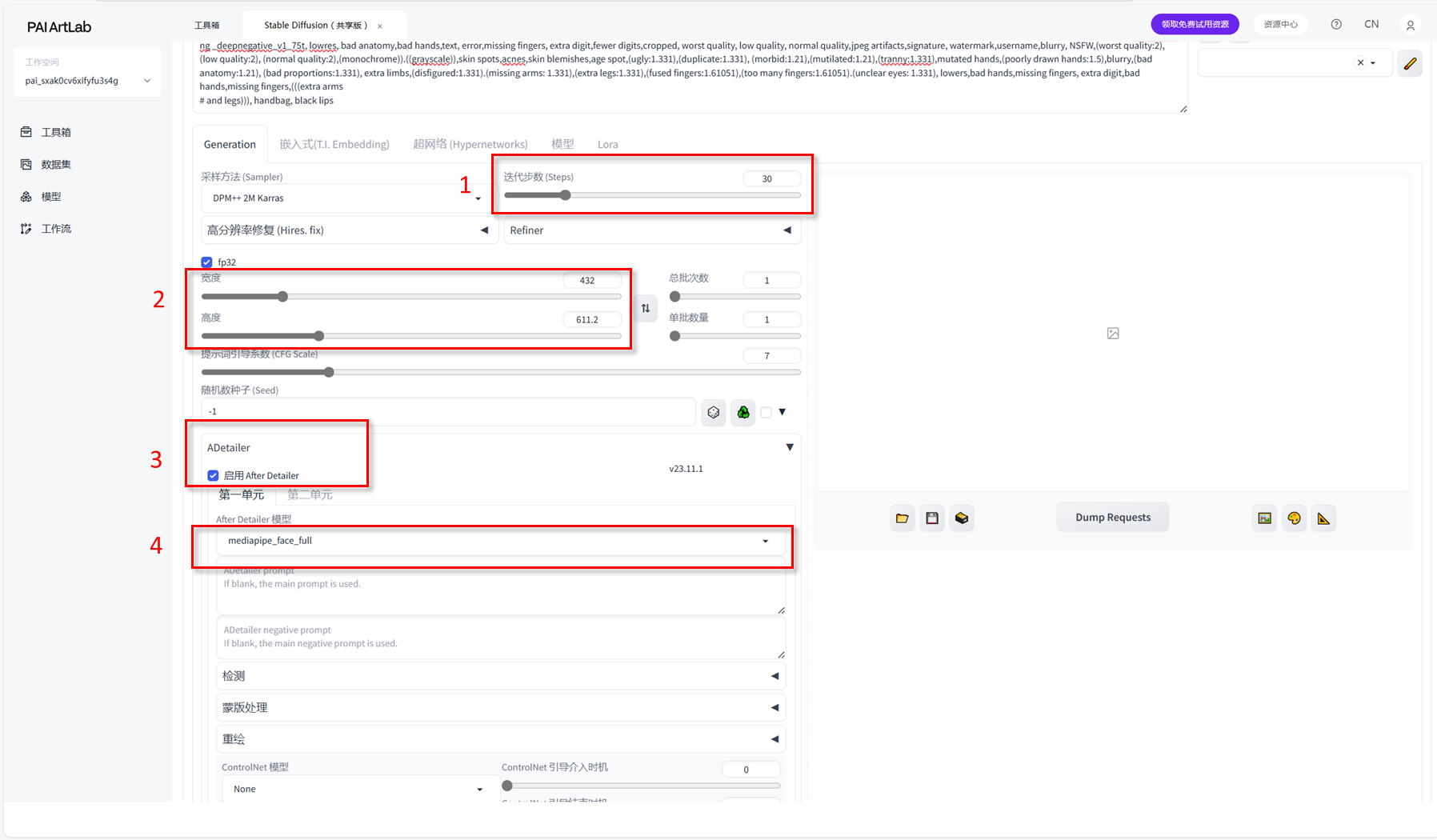
Task: Click the width value field showing 432
Action: [x=592, y=280]
